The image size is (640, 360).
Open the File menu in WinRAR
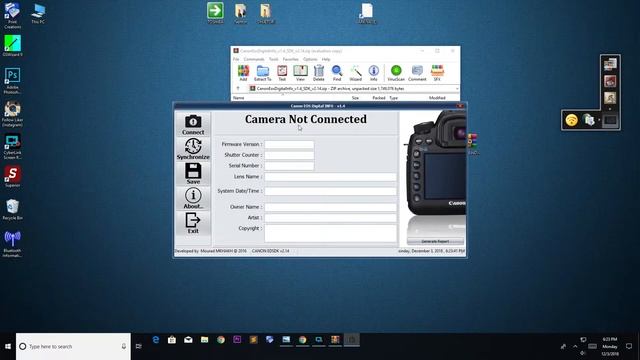(x=236, y=59)
